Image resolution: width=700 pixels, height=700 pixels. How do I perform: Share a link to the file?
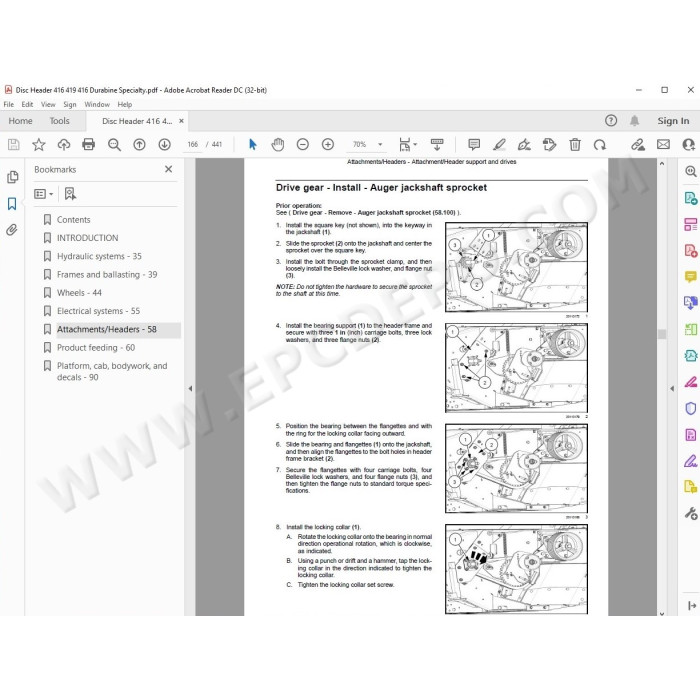pyautogui.click(x=638, y=145)
